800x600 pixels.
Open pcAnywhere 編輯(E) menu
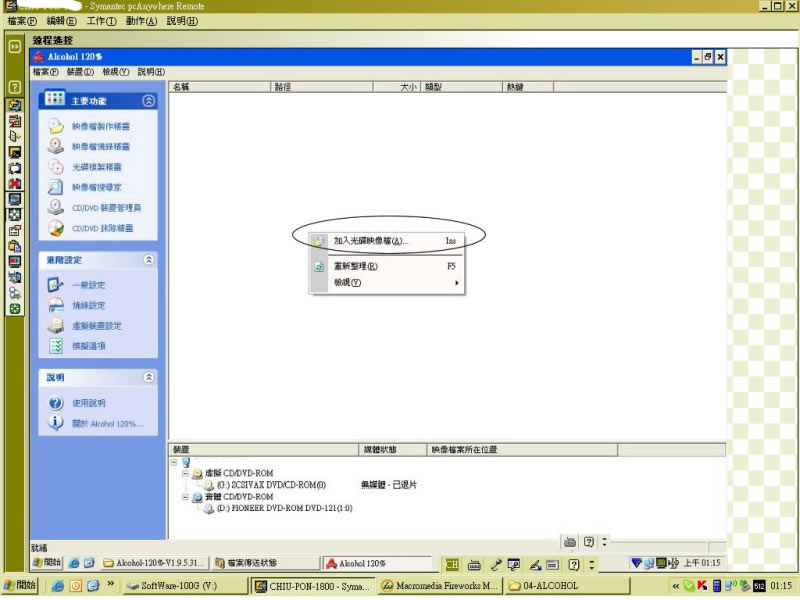click(x=62, y=21)
